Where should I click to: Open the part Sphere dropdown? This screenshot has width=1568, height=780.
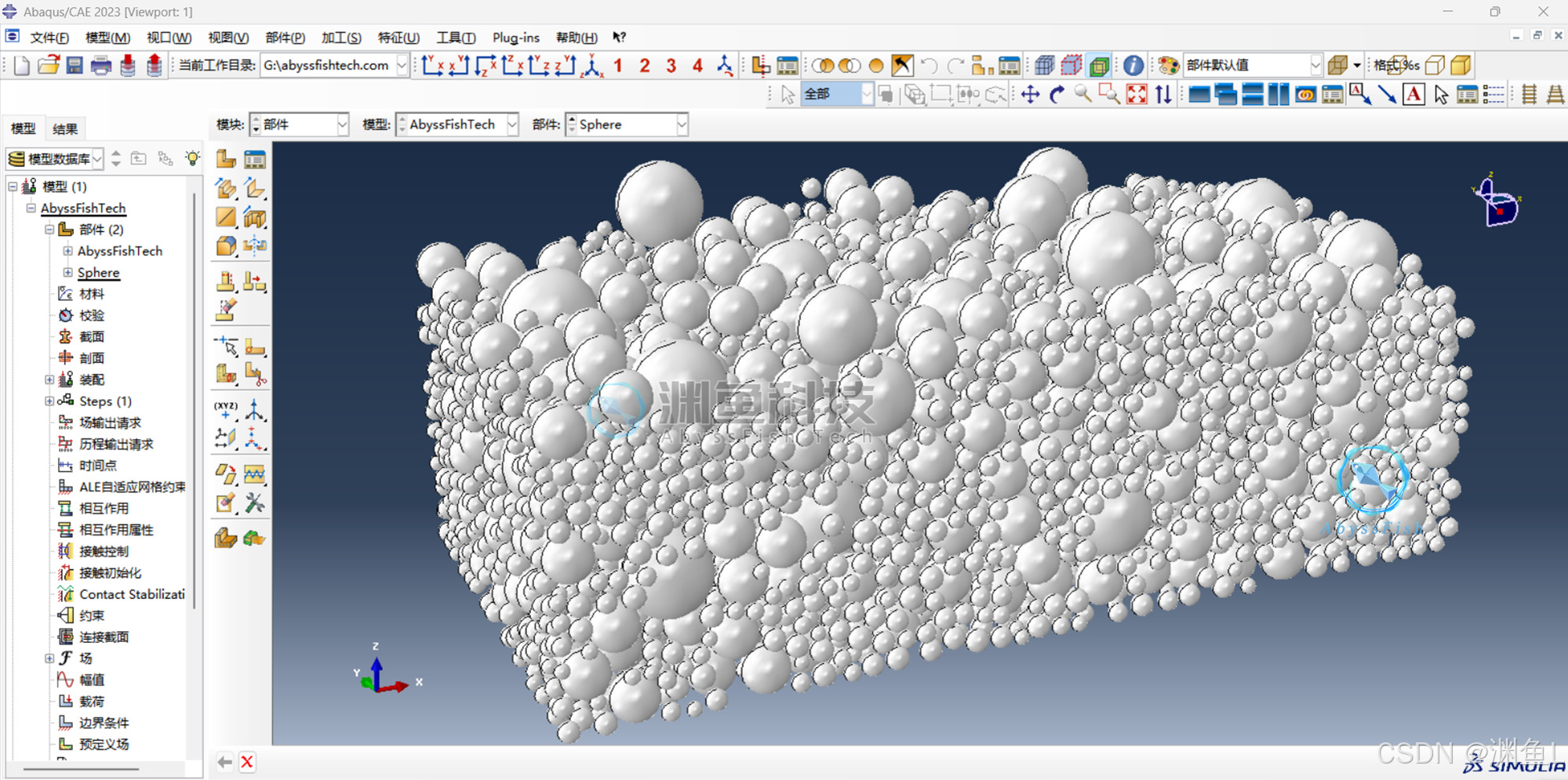pyautogui.click(x=682, y=125)
